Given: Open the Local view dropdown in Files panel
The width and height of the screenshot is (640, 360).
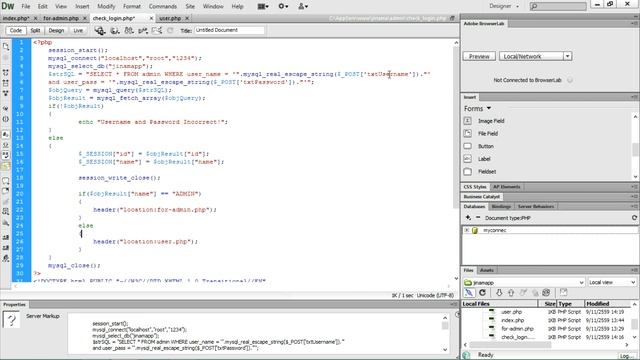Looking at the screenshot, I should pyautogui.click(x=612, y=282).
